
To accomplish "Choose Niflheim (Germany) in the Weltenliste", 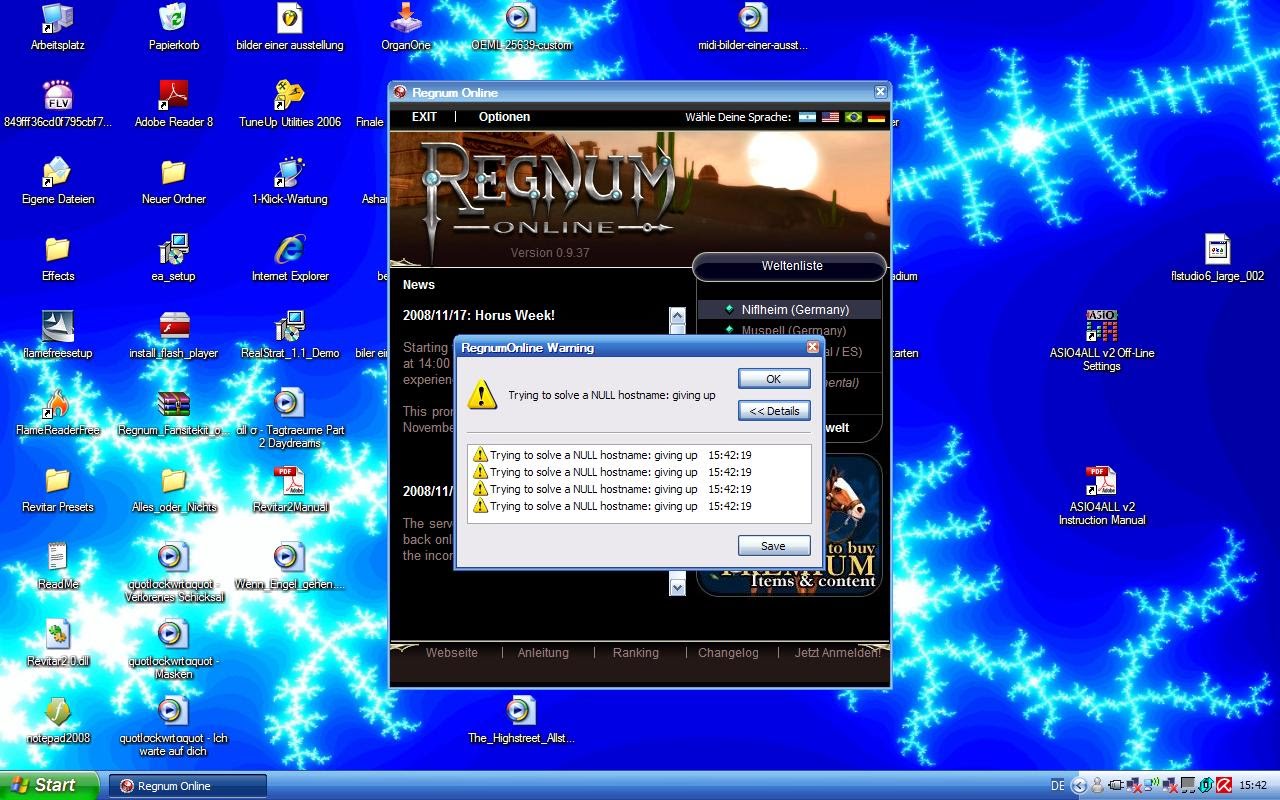I will pos(789,310).
